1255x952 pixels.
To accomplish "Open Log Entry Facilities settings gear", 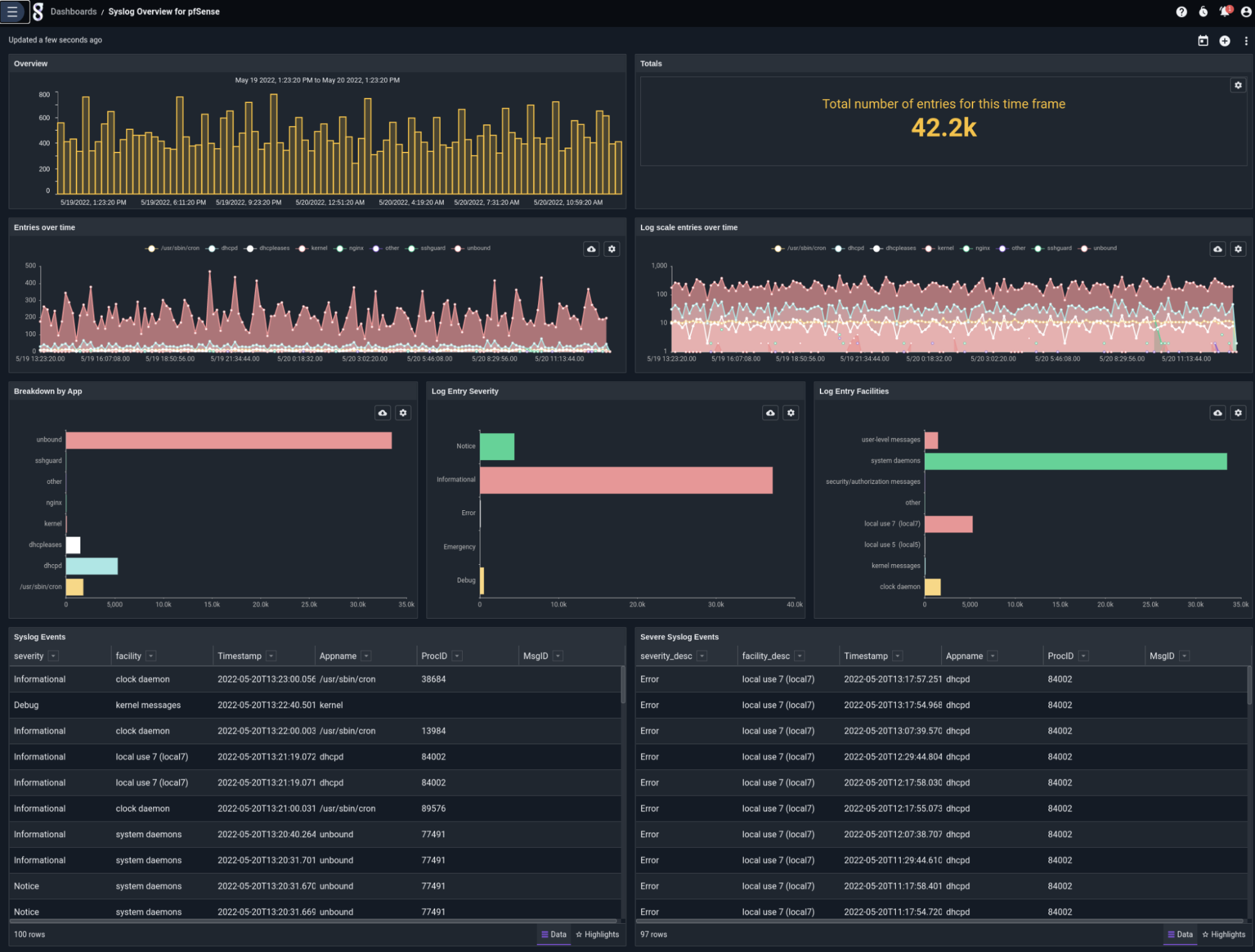I will (x=1237, y=413).
